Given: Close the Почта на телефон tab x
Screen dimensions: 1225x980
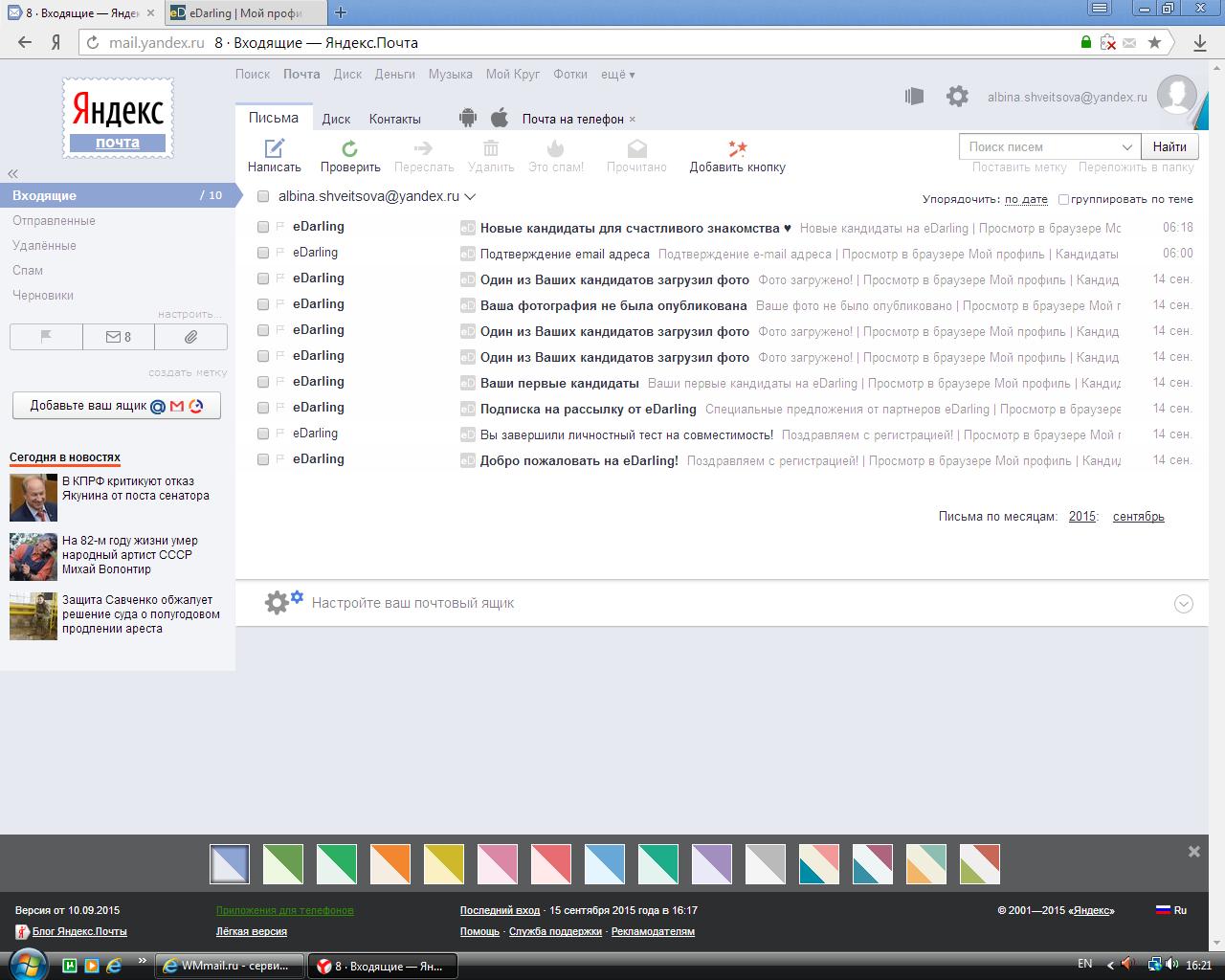Looking at the screenshot, I should (x=633, y=119).
